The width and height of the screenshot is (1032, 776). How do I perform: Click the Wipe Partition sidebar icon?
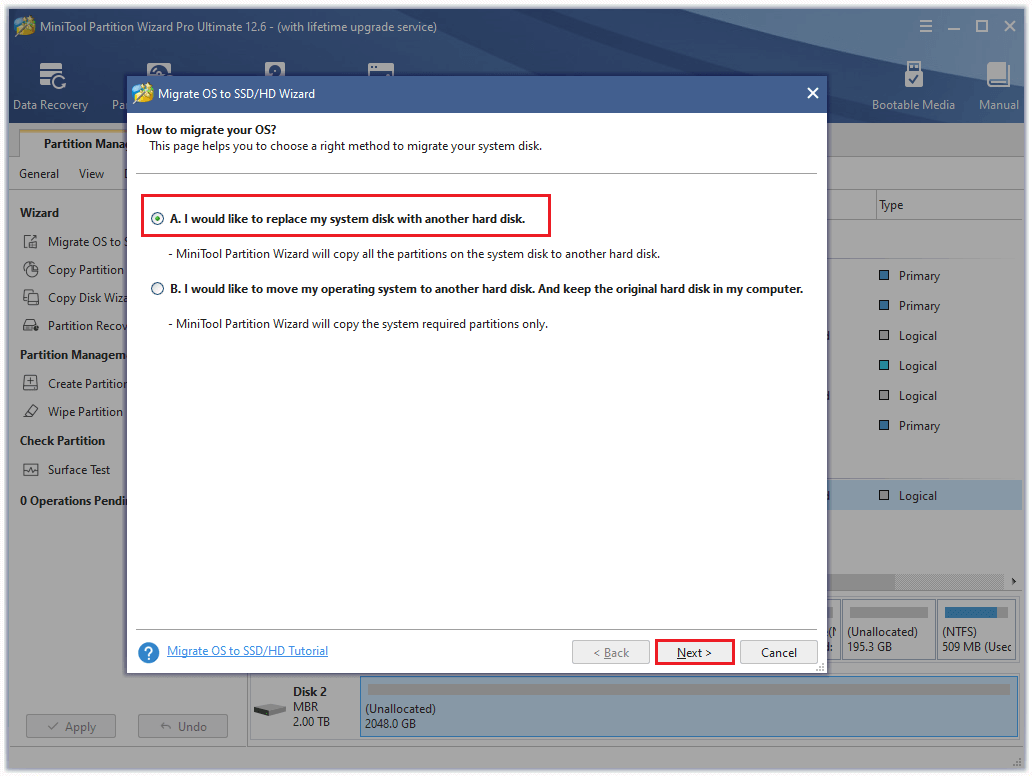point(31,411)
